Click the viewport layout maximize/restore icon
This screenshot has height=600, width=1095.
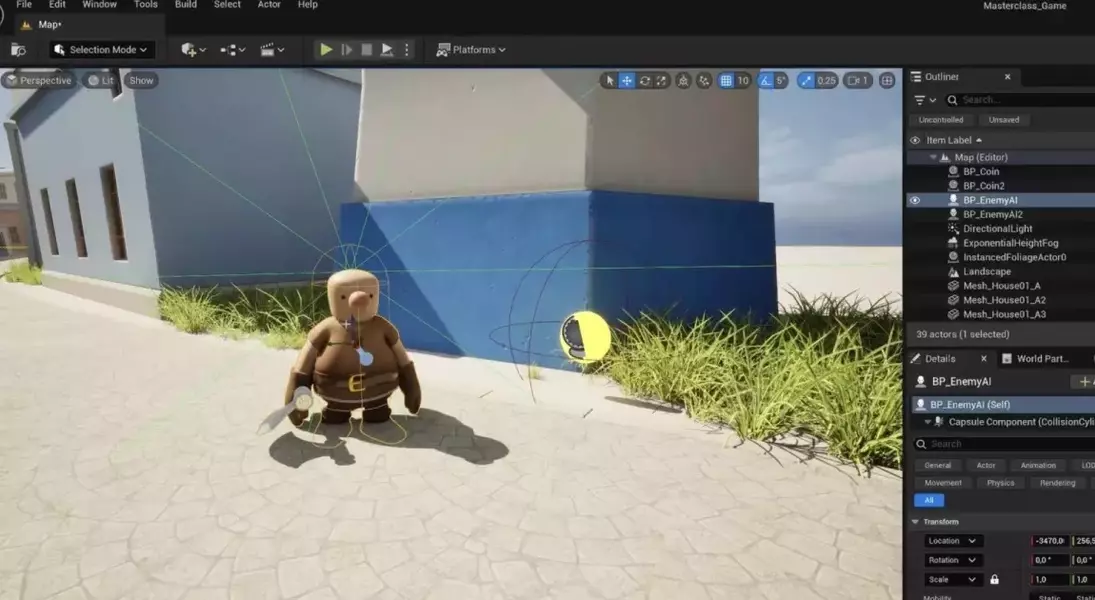tap(887, 80)
